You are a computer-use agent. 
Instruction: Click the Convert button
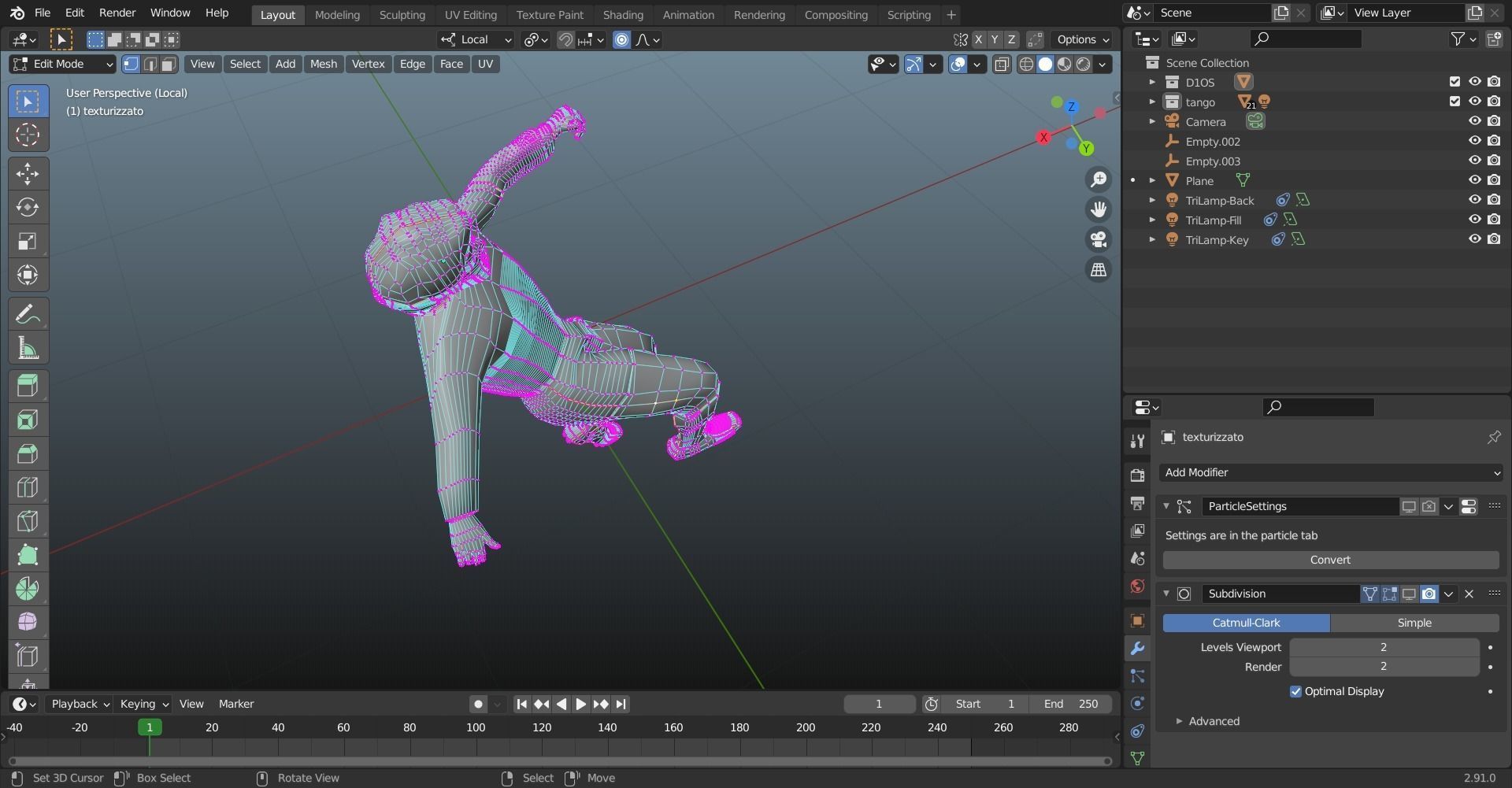coord(1331,560)
